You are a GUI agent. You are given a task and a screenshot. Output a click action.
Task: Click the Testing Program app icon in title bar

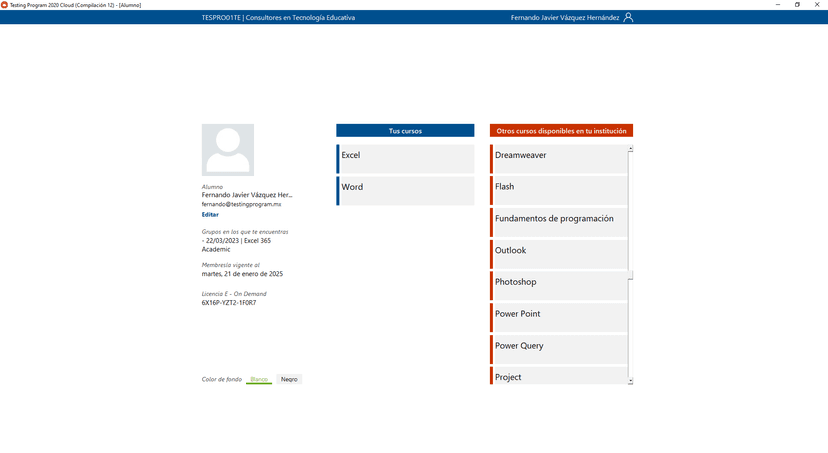click(x=4, y=5)
